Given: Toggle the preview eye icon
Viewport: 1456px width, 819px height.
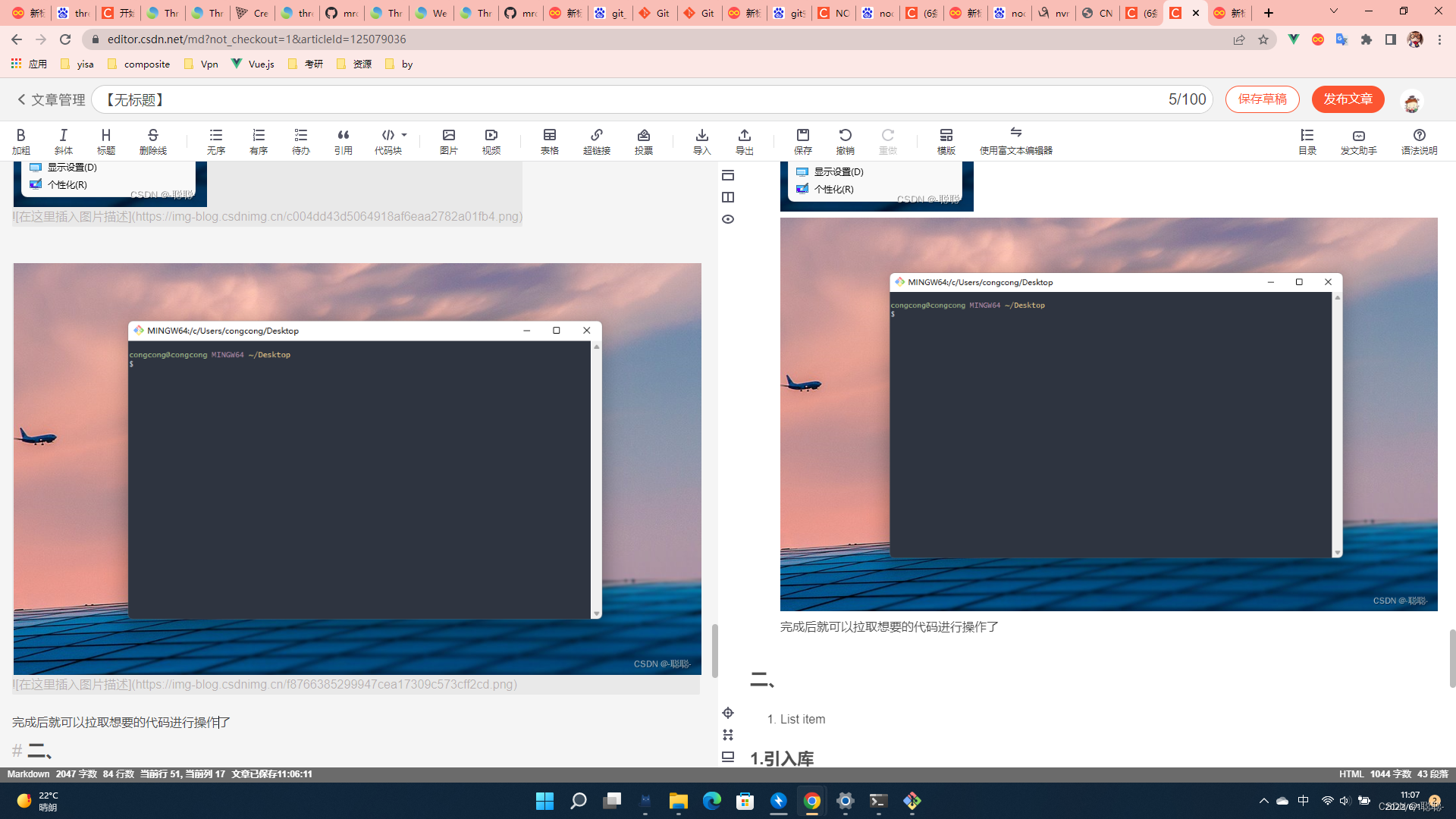Looking at the screenshot, I should (728, 219).
